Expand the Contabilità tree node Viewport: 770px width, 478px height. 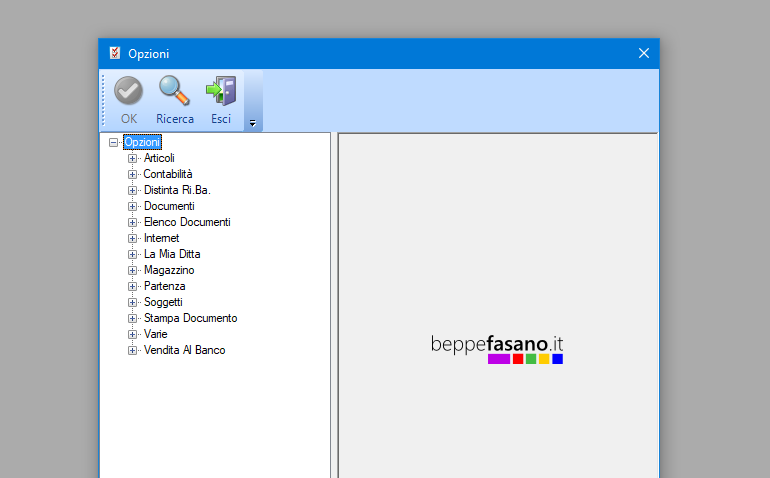point(132,174)
